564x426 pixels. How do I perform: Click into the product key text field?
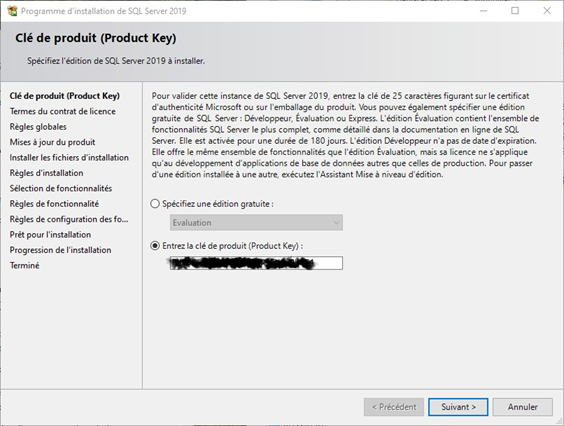coord(256,263)
